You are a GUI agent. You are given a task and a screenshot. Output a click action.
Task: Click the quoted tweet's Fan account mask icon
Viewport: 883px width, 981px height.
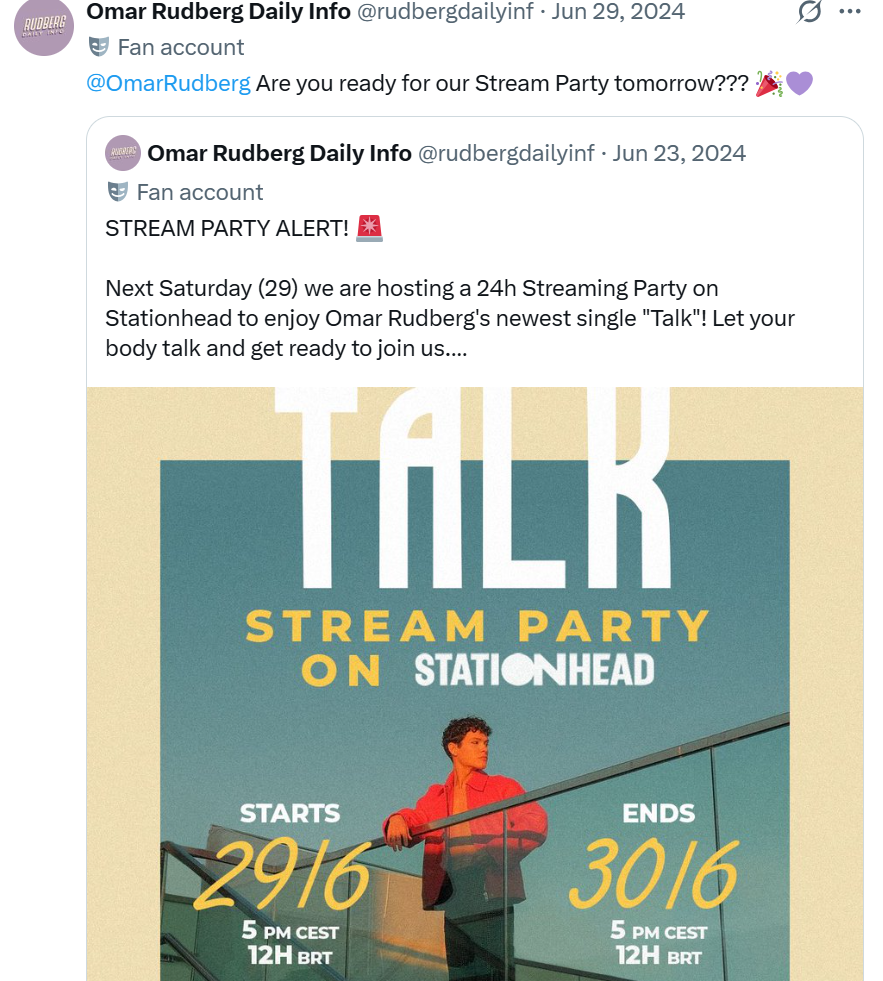coord(117,192)
